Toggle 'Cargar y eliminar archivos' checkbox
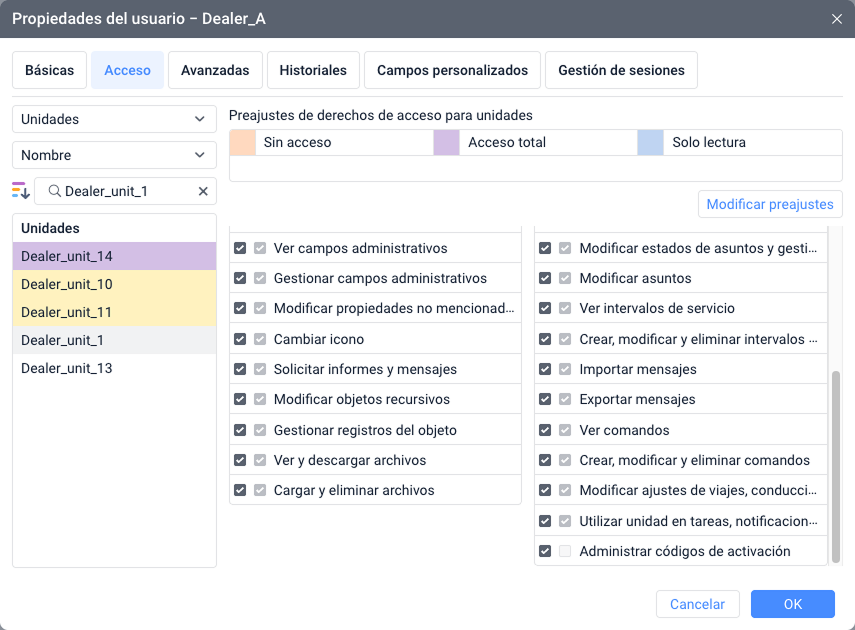The height and width of the screenshot is (630, 855). coord(240,490)
